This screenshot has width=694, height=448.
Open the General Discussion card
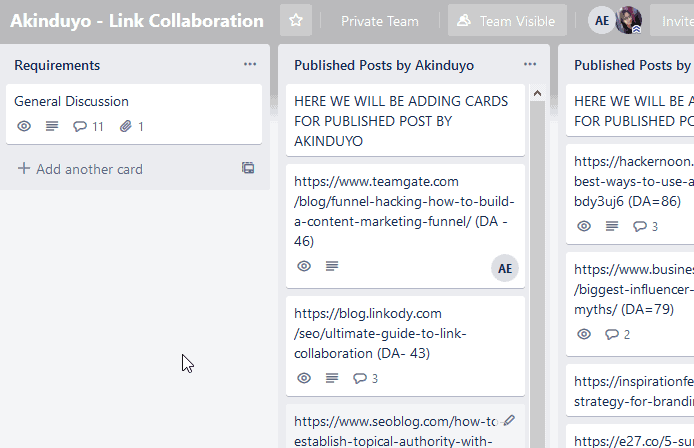point(134,114)
